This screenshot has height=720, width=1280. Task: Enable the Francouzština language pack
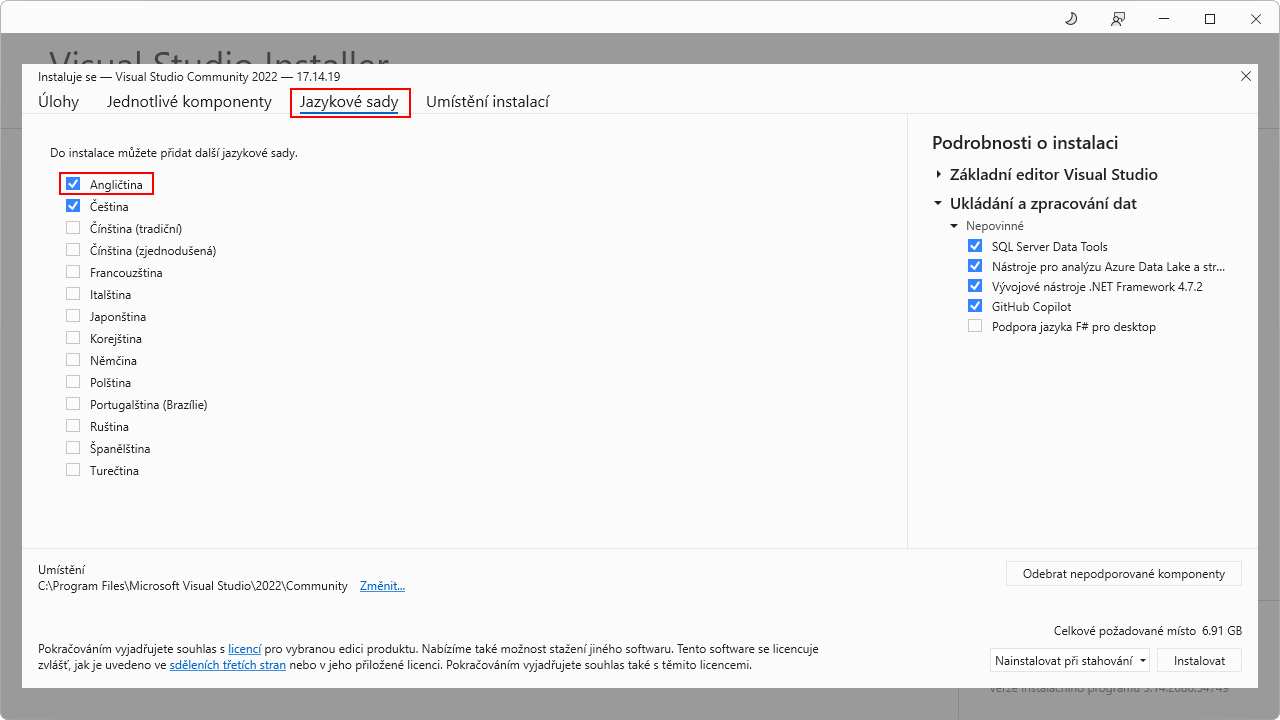[73, 272]
